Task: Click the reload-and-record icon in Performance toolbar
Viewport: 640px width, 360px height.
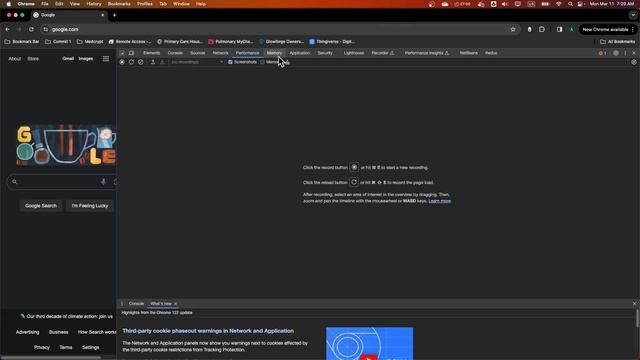Action: [x=131, y=62]
